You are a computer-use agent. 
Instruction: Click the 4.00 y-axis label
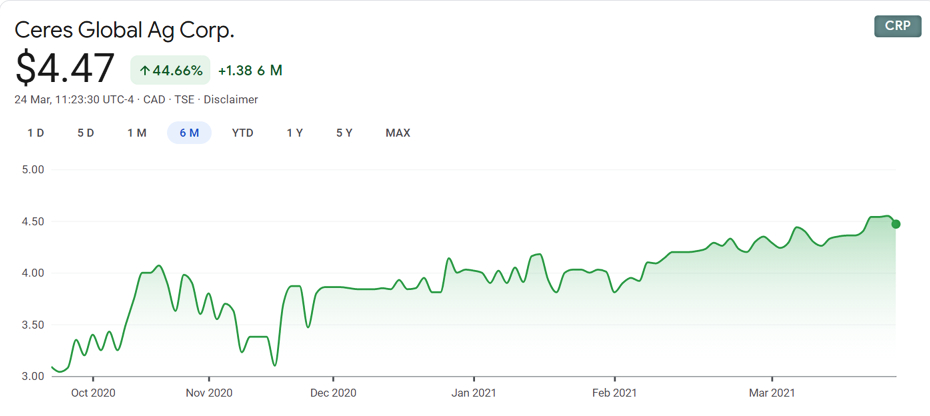[x=34, y=273]
